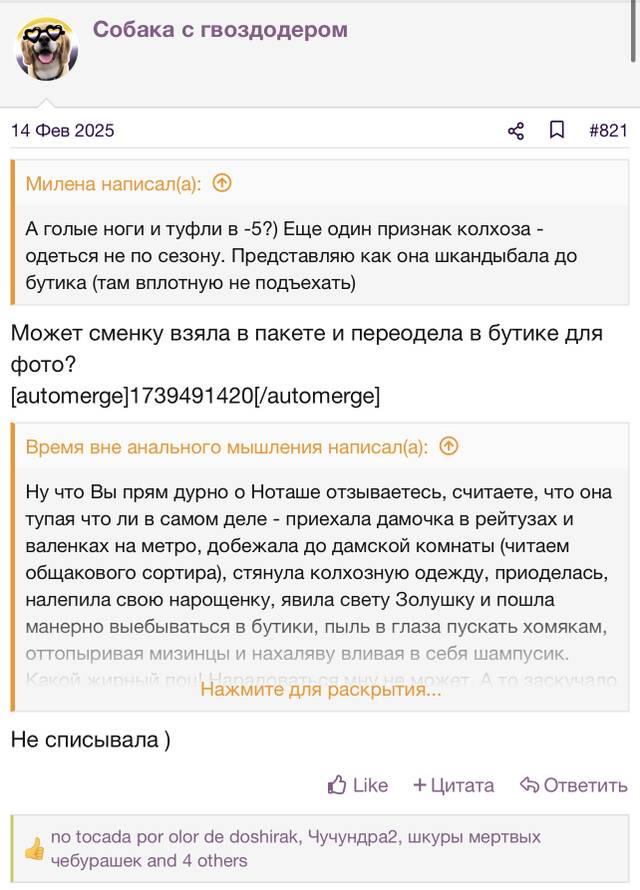Go to Время вне анального мышления's quoted post arrow

pos(449,447)
